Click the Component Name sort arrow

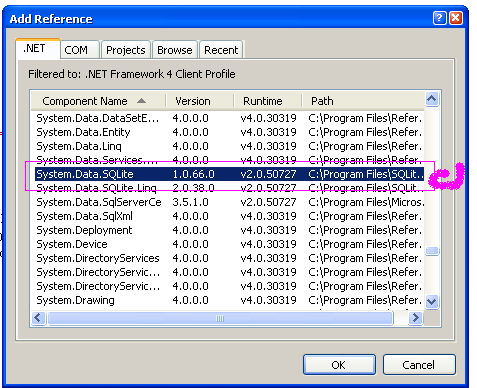point(141,101)
